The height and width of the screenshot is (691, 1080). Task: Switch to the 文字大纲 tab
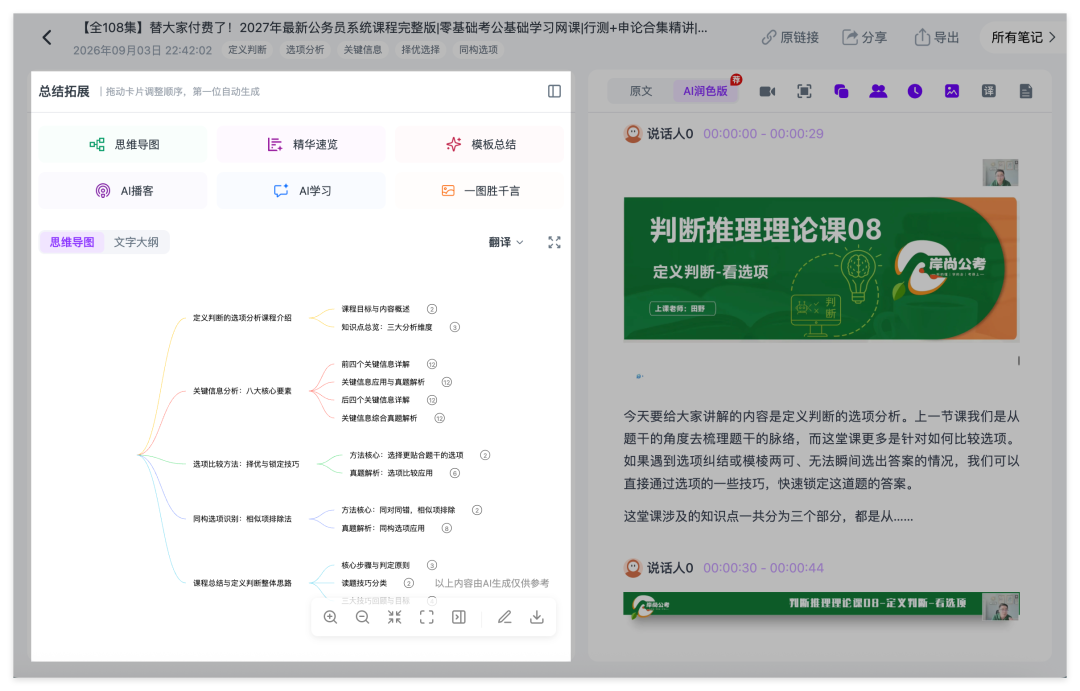click(136, 243)
